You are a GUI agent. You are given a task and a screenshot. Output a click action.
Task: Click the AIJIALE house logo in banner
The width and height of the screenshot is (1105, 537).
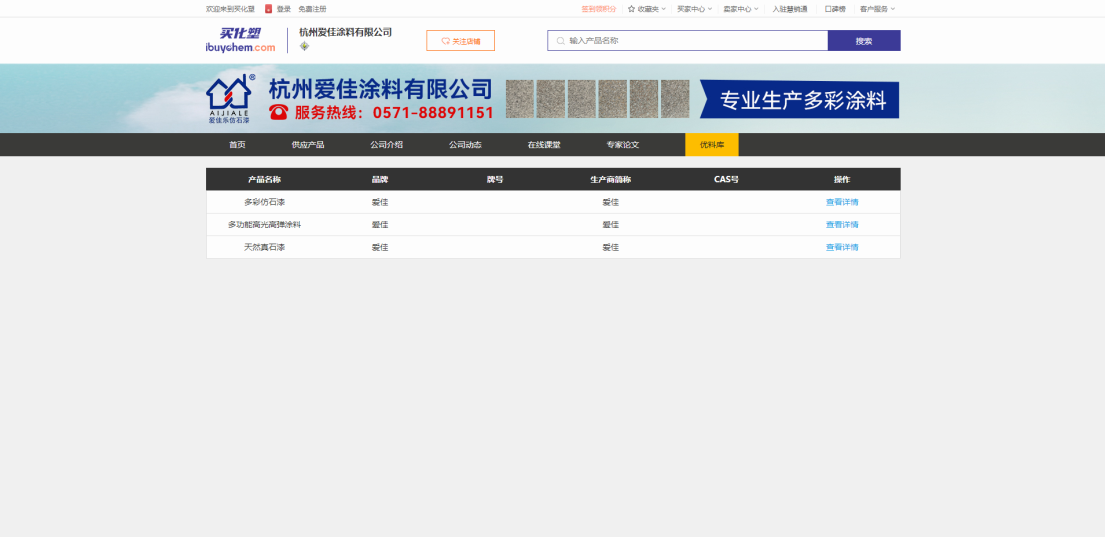[x=229, y=99]
